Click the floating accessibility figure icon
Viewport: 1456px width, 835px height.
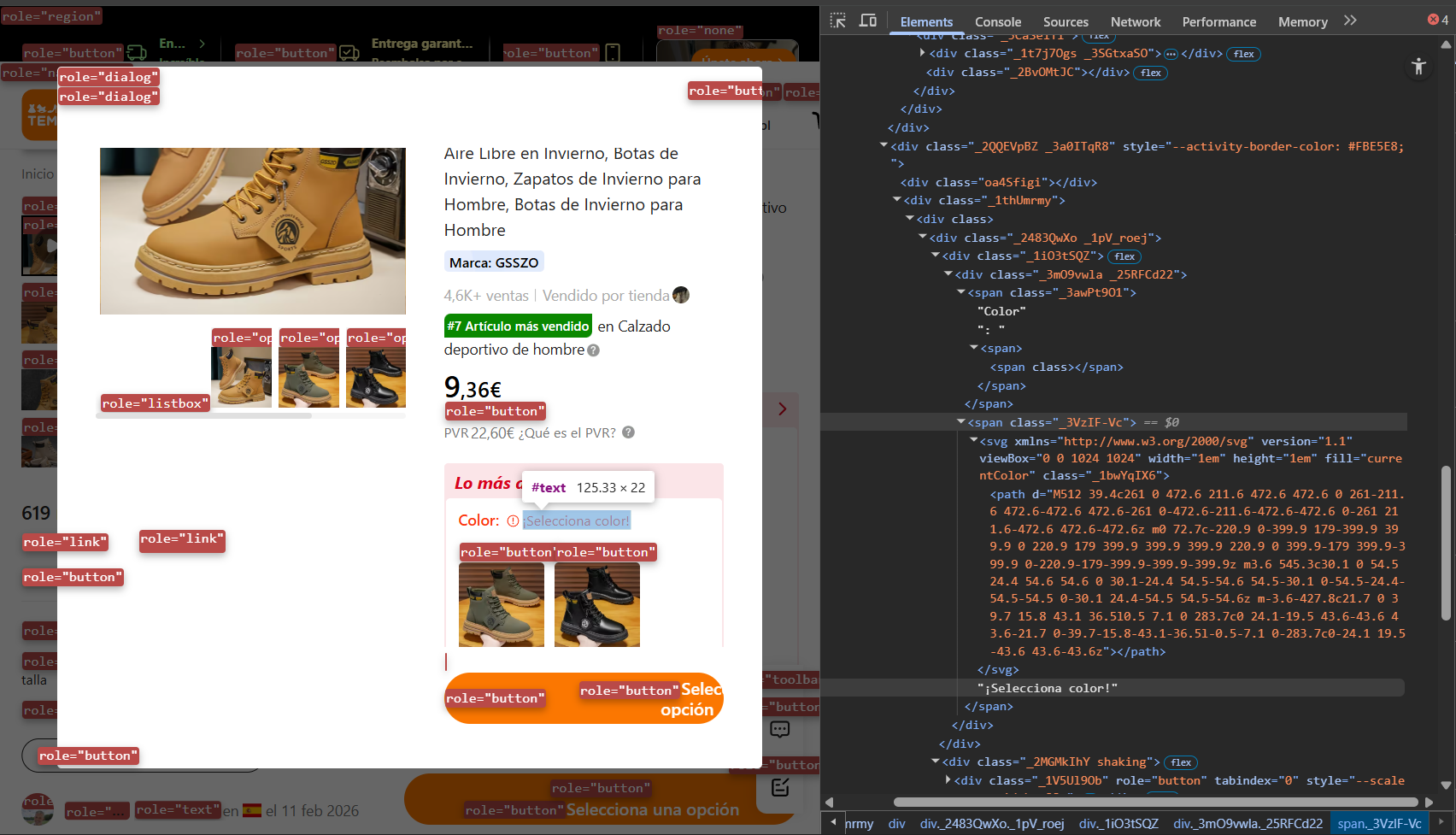click(1418, 67)
